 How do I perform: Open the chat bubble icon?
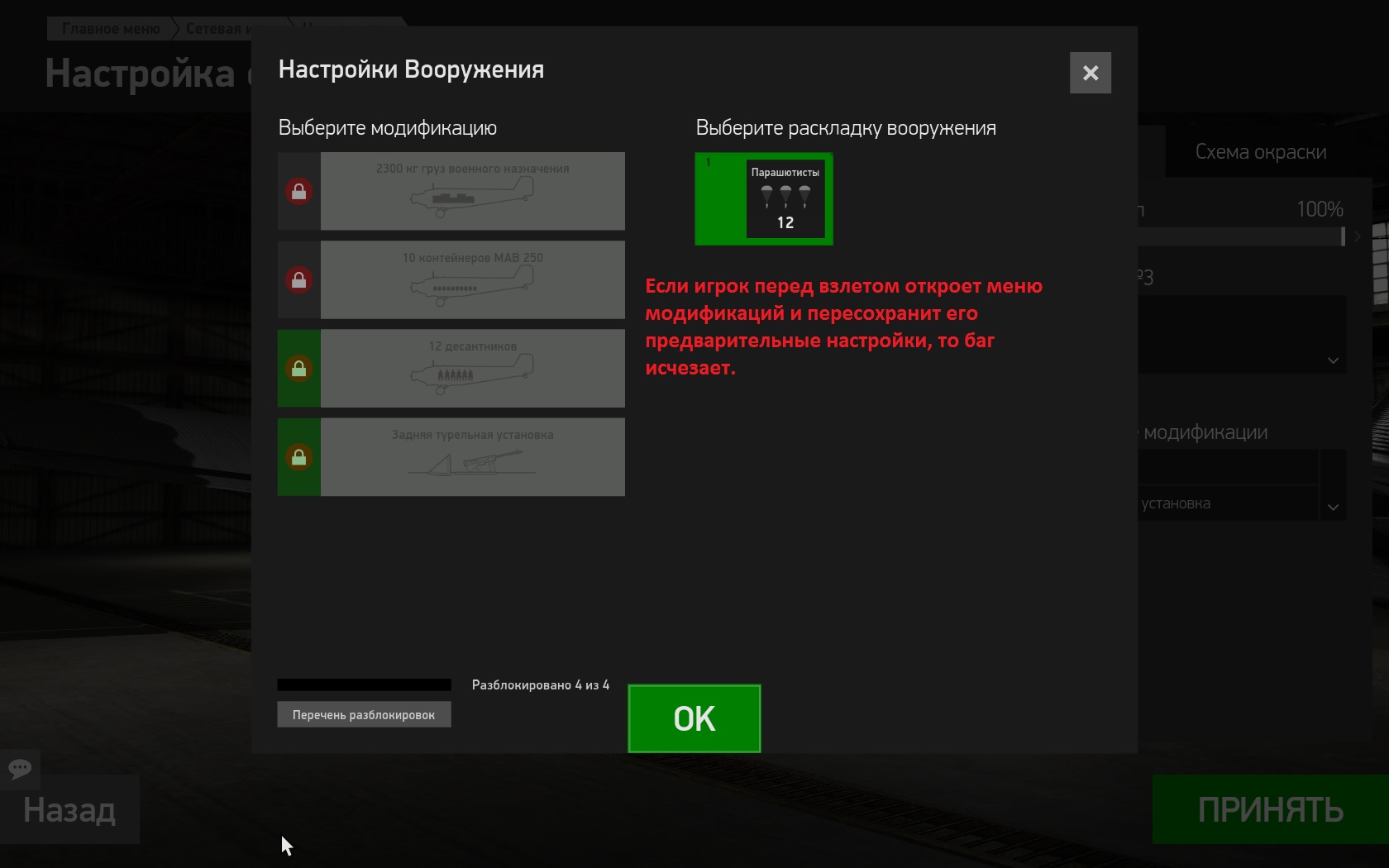20,769
